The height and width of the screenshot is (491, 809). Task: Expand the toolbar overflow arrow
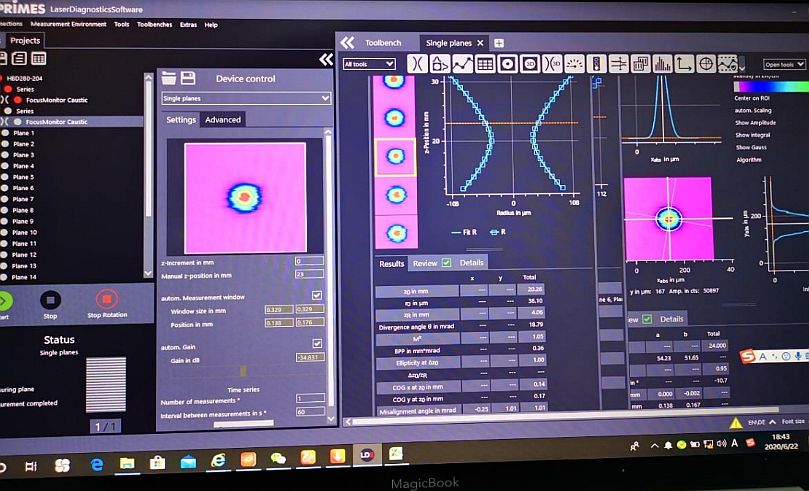[742, 68]
